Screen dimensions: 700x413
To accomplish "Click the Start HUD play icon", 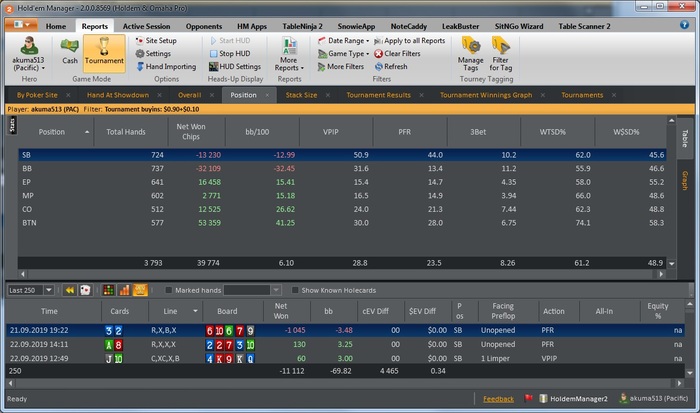I will point(213,41).
